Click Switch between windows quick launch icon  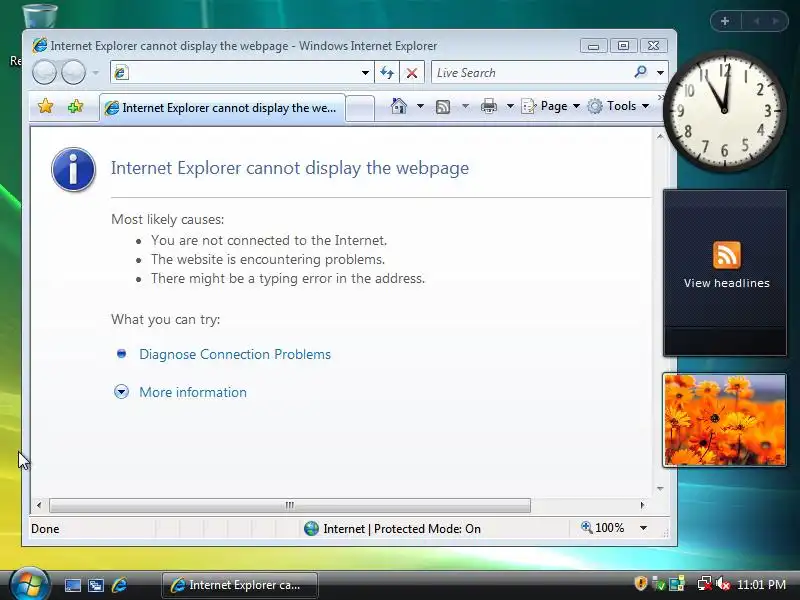click(96, 585)
